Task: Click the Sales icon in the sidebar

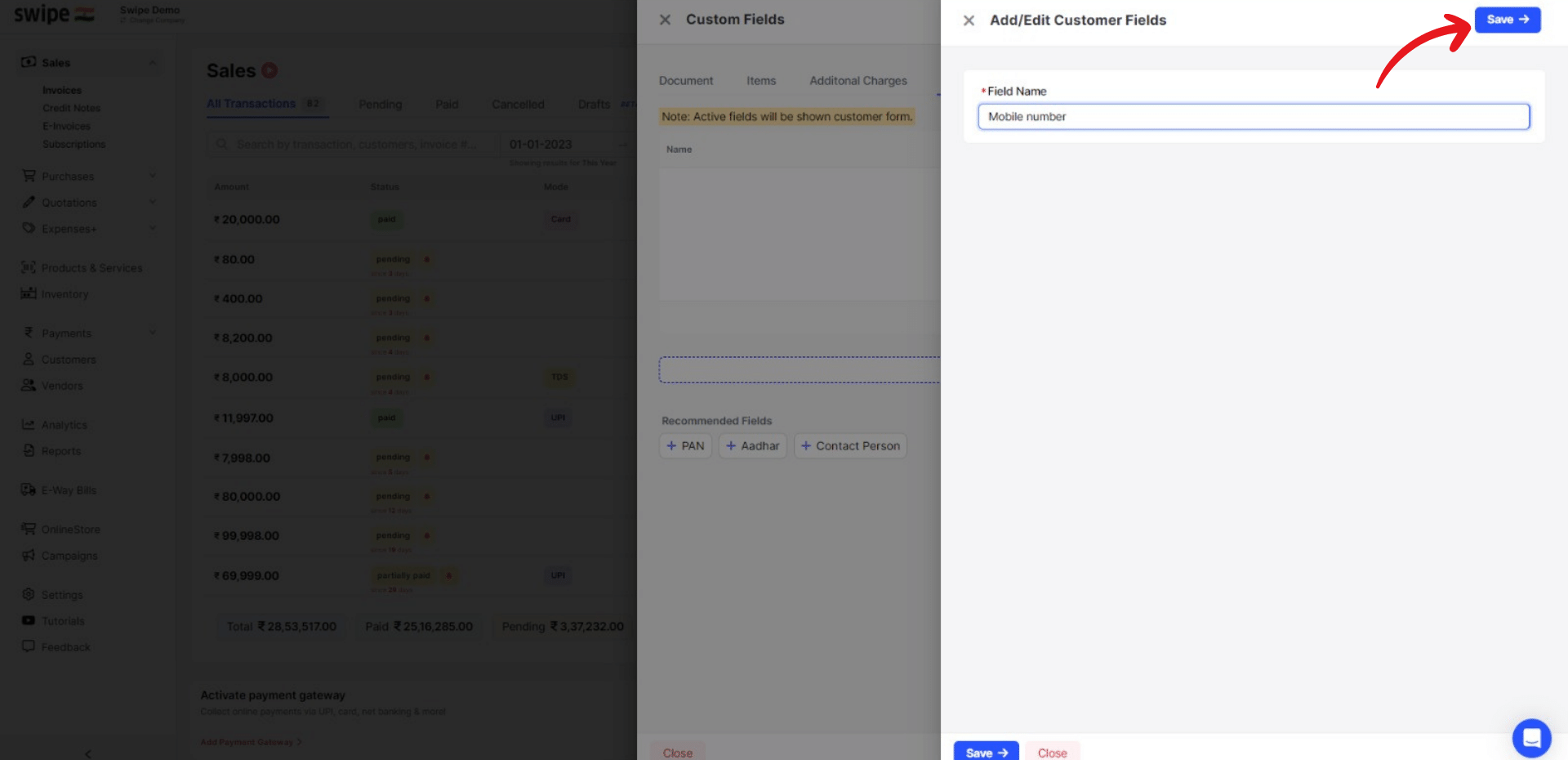Action: click(x=29, y=62)
